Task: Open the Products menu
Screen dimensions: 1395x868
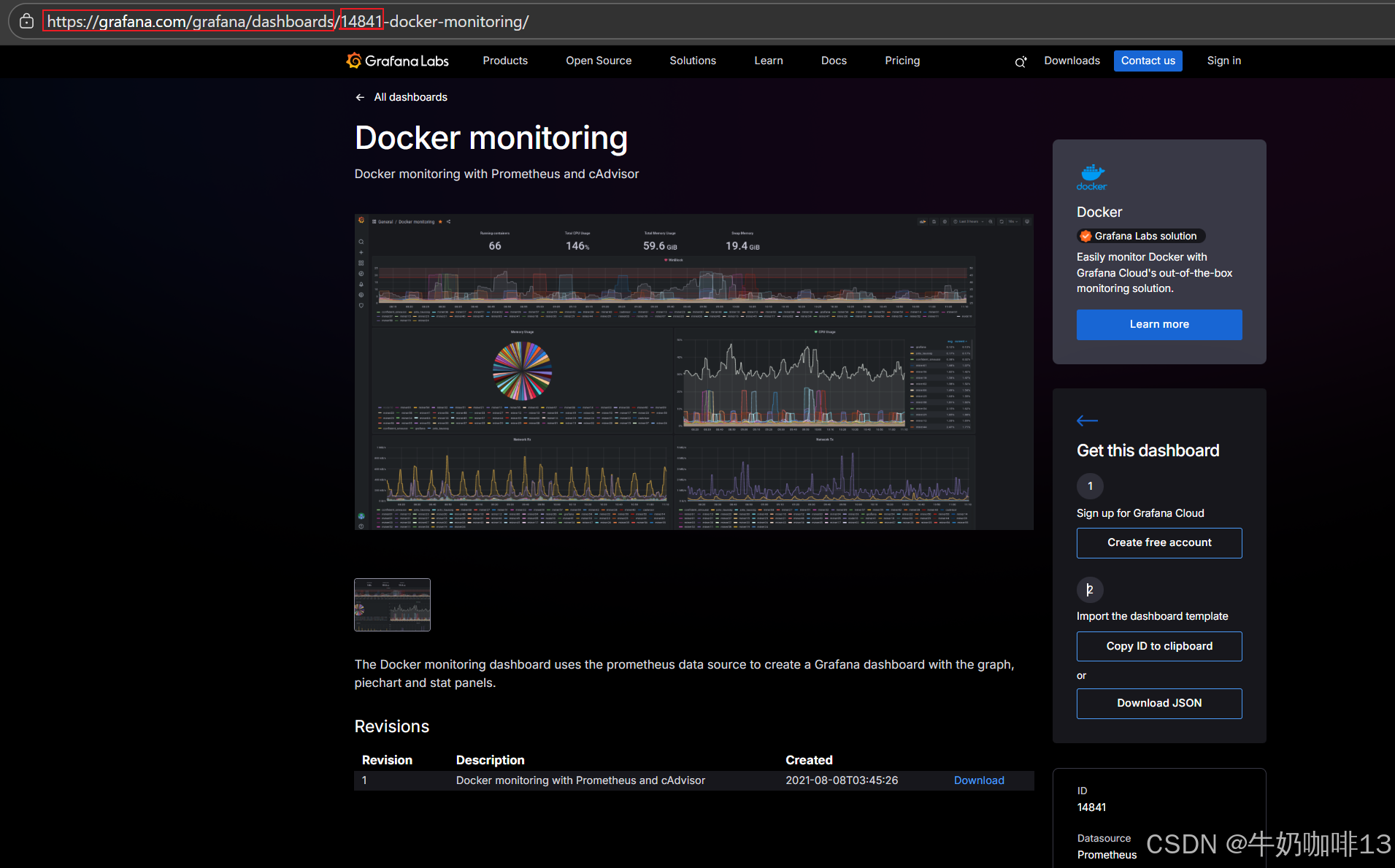Action: click(505, 61)
